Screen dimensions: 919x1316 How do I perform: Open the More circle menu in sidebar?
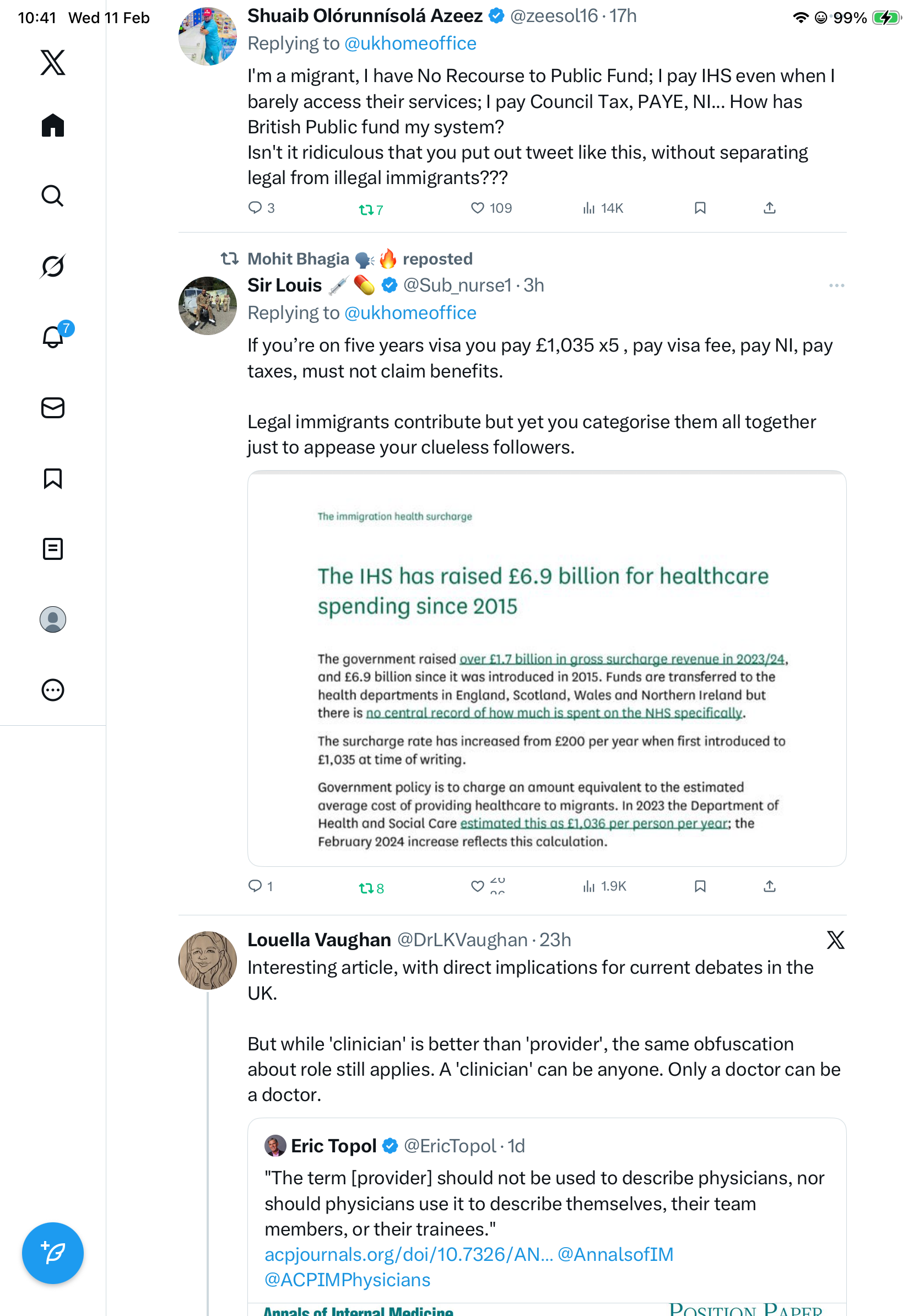(x=53, y=689)
